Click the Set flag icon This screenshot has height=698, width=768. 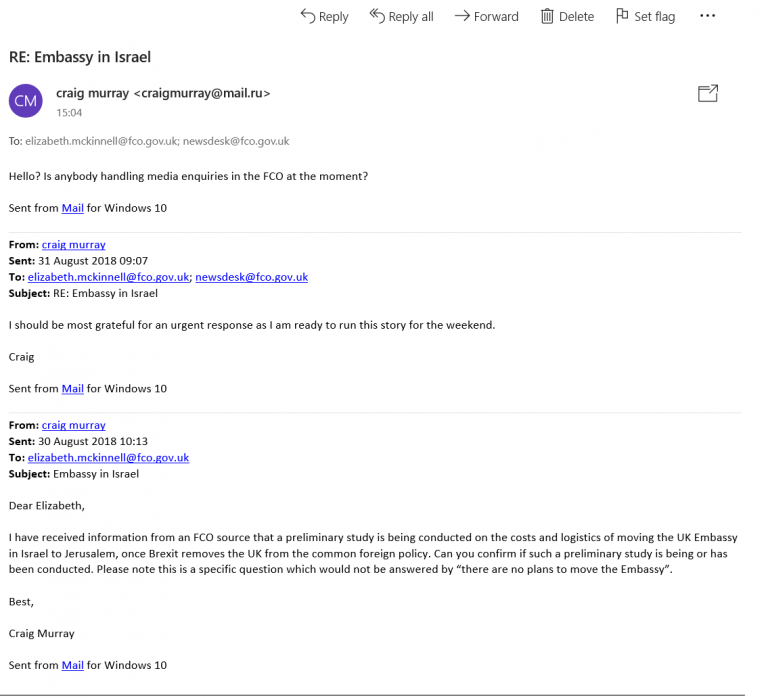tap(622, 16)
